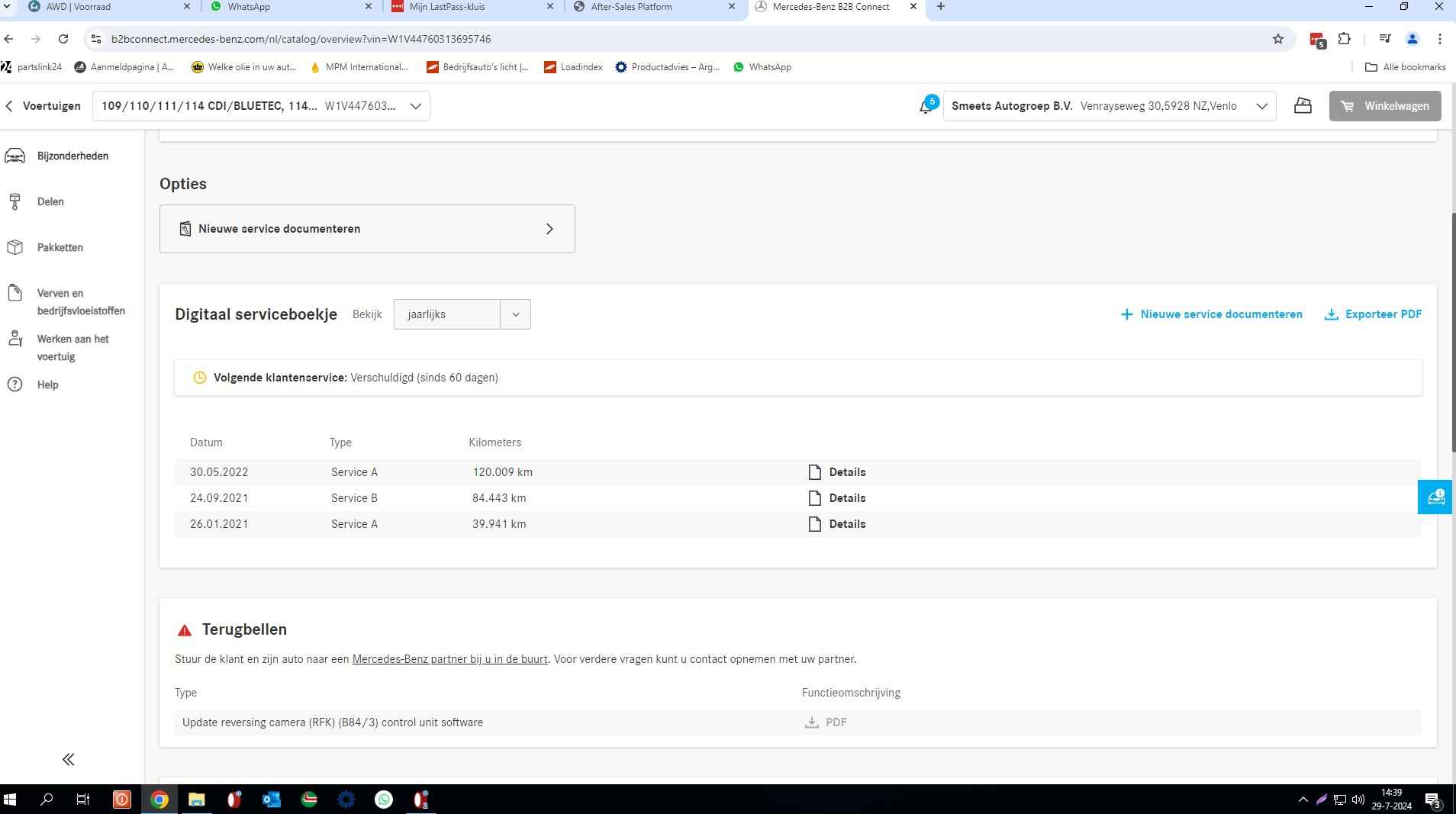Open Windows taskbar search
This screenshot has width=1456, height=814.
point(47,800)
